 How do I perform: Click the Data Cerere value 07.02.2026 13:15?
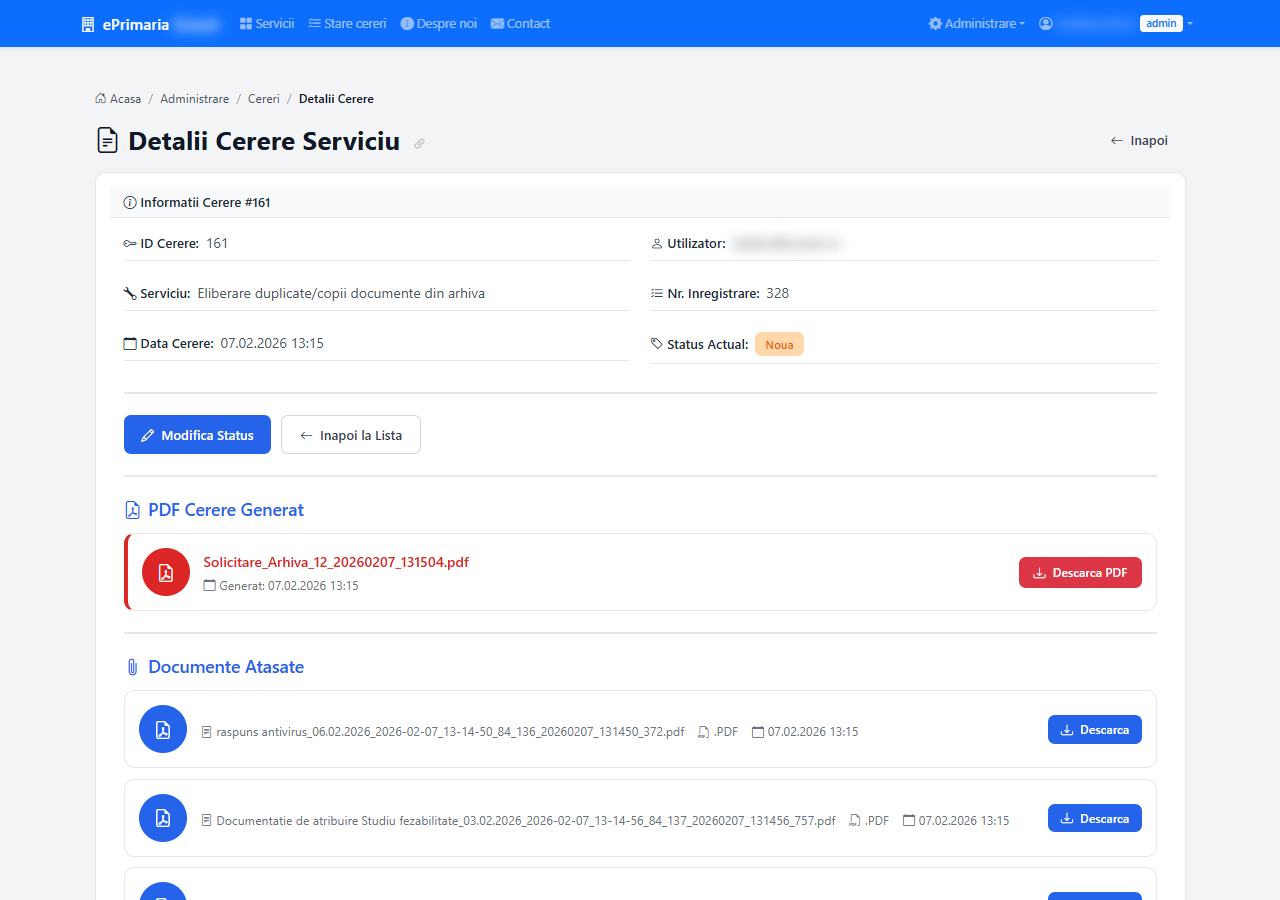pyautogui.click(x=272, y=343)
